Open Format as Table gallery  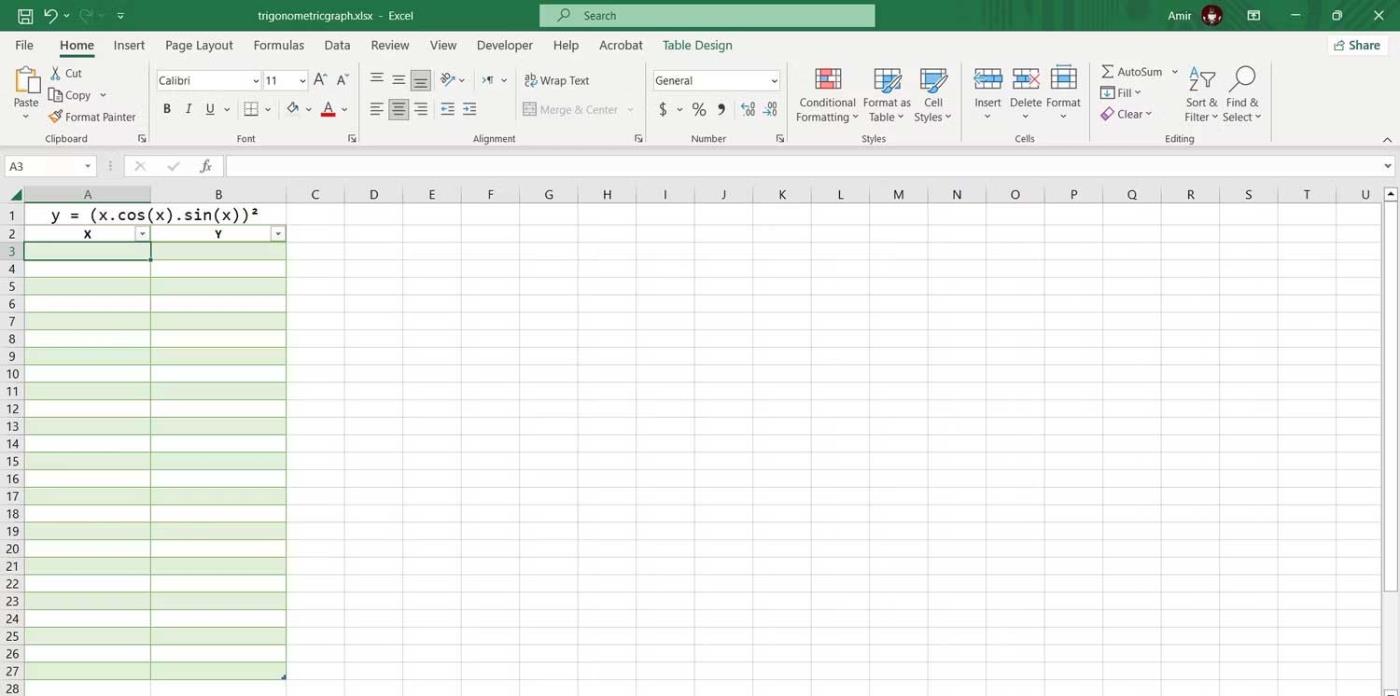click(887, 95)
